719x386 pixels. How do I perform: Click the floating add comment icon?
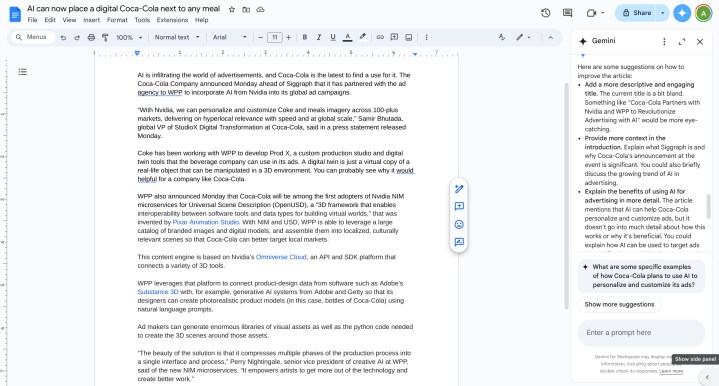point(459,206)
